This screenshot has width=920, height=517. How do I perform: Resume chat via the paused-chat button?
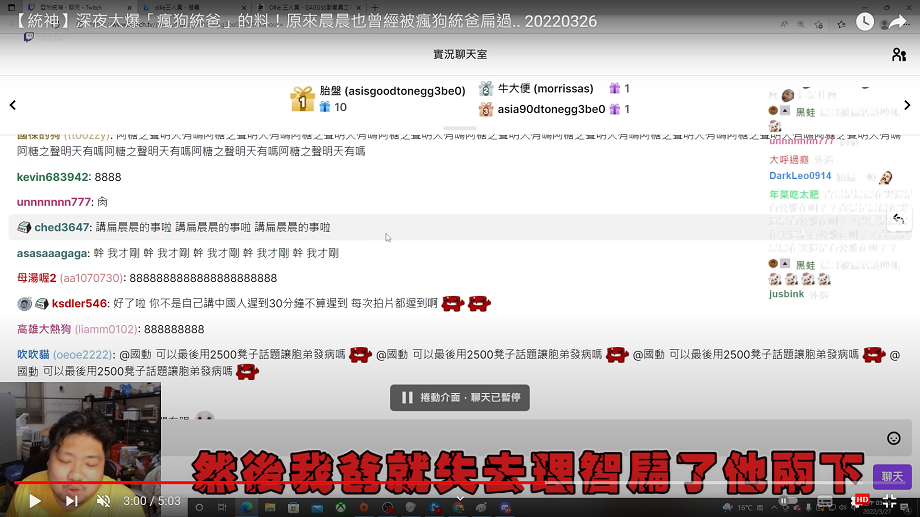(x=460, y=397)
